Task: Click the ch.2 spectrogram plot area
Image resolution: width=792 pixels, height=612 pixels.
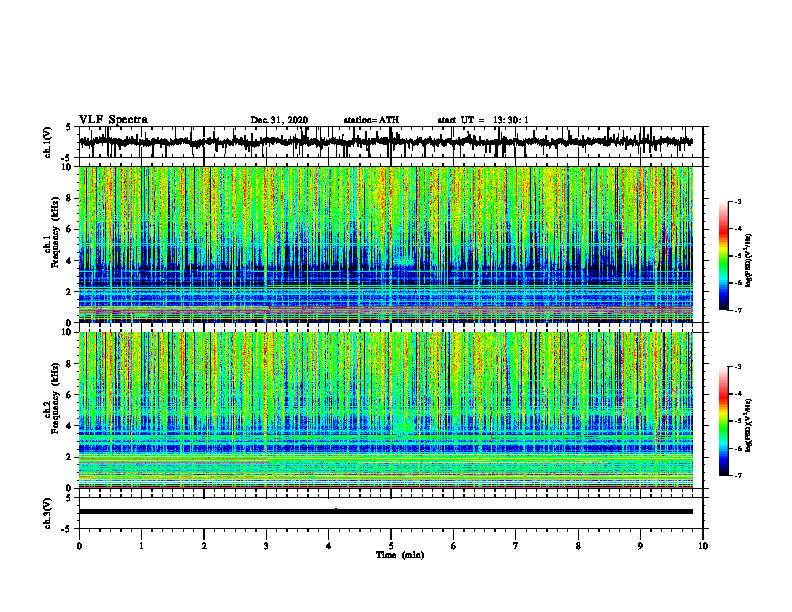Action: click(385, 410)
